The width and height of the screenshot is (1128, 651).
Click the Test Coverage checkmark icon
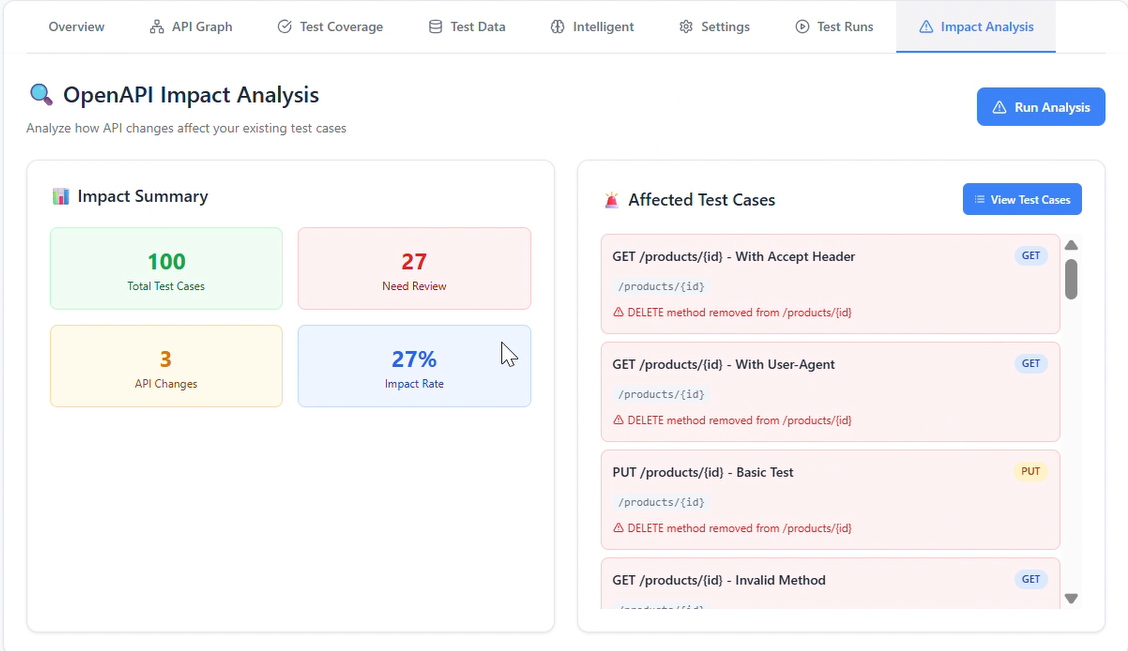click(x=284, y=26)
